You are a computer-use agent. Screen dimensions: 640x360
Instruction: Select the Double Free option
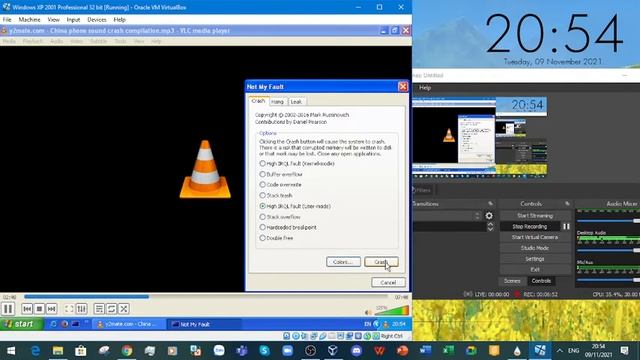tap(277, 238)
